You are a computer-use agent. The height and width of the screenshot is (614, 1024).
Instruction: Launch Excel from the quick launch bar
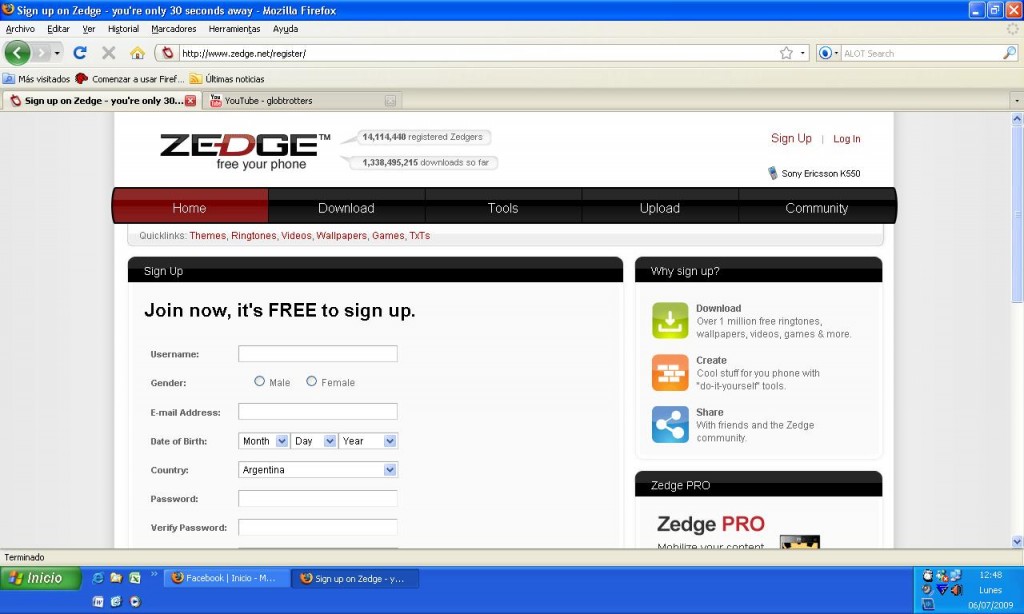[135, 578]
